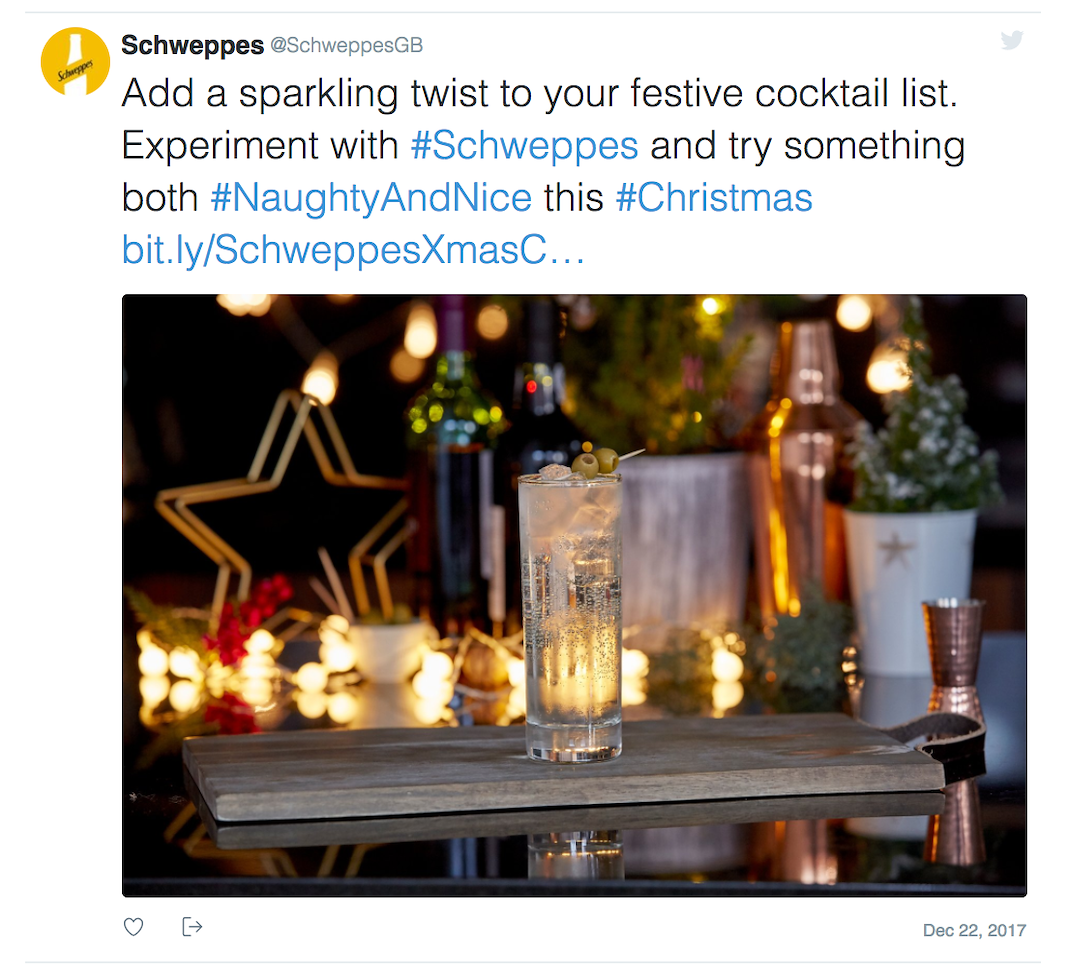This screenshot has width=1070, height=977.
Task: Click the tall cocktail glass in the photo
Action: [x=569, y=620]
